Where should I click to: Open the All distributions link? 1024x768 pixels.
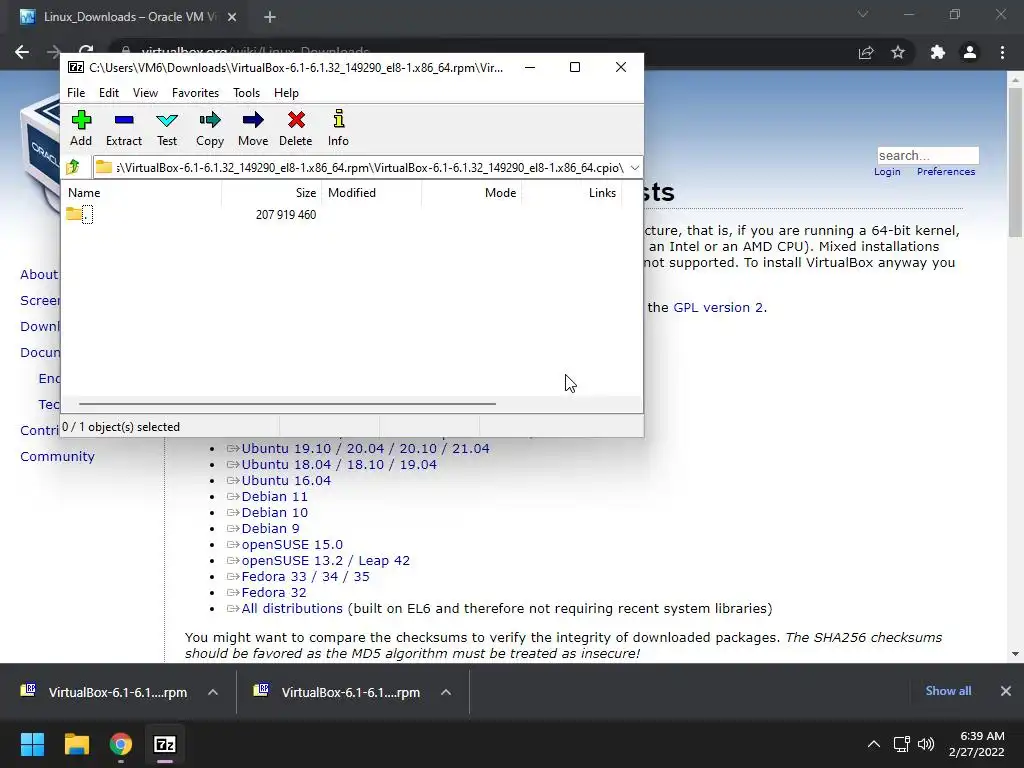(292, 609)
